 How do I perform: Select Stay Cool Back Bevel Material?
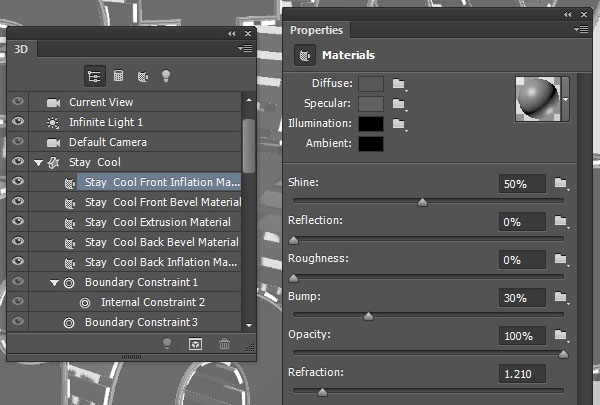point(135,242)
